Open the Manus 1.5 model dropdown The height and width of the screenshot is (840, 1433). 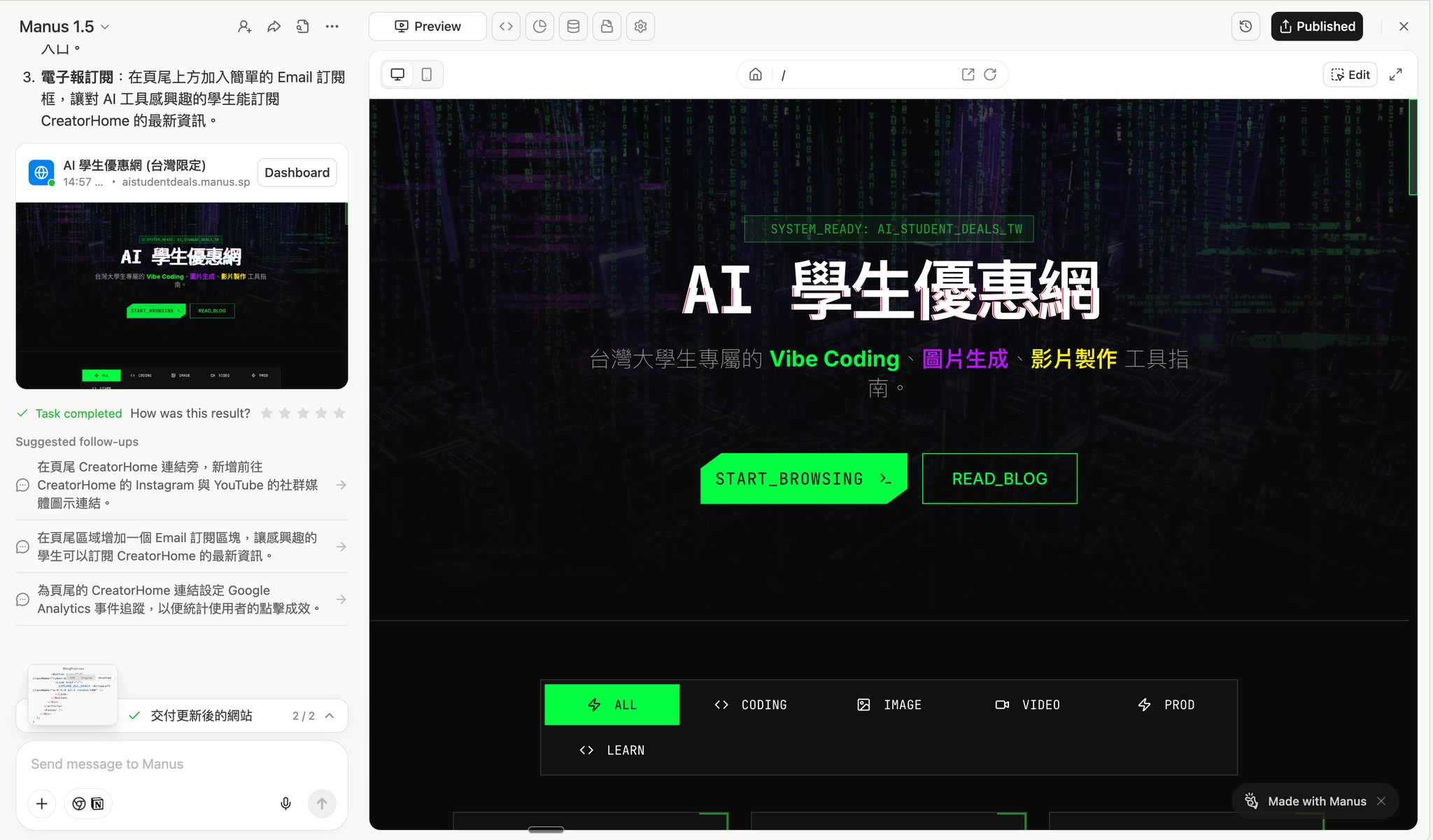64,27
